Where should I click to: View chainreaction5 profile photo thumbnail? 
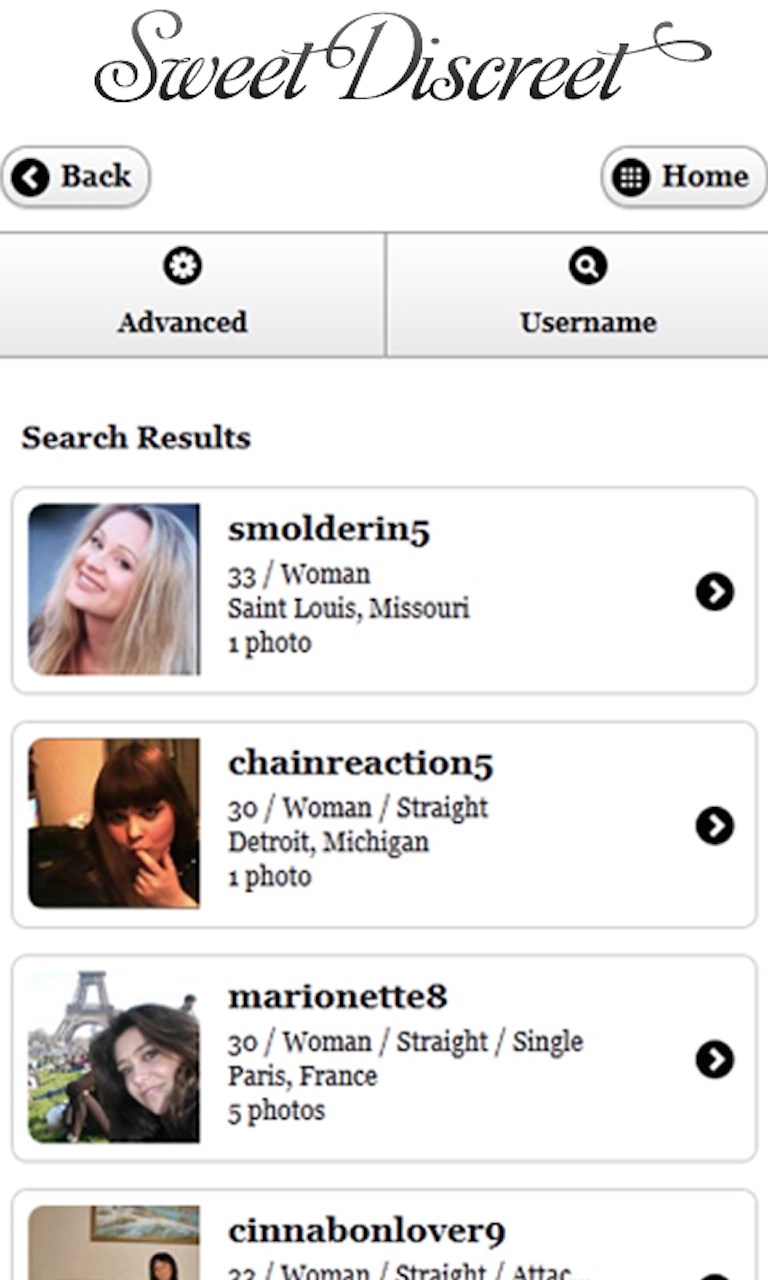[x=114, y=823]
